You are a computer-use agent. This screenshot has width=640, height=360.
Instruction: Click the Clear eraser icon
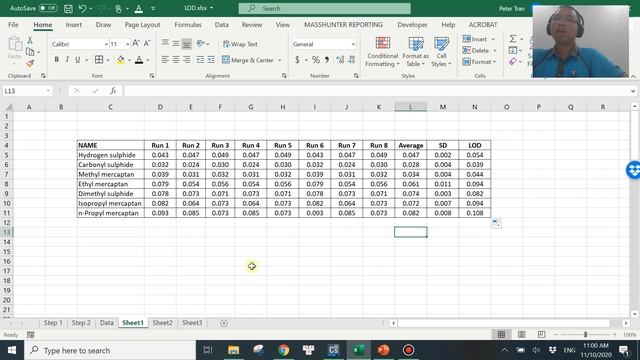pos(513,62)
